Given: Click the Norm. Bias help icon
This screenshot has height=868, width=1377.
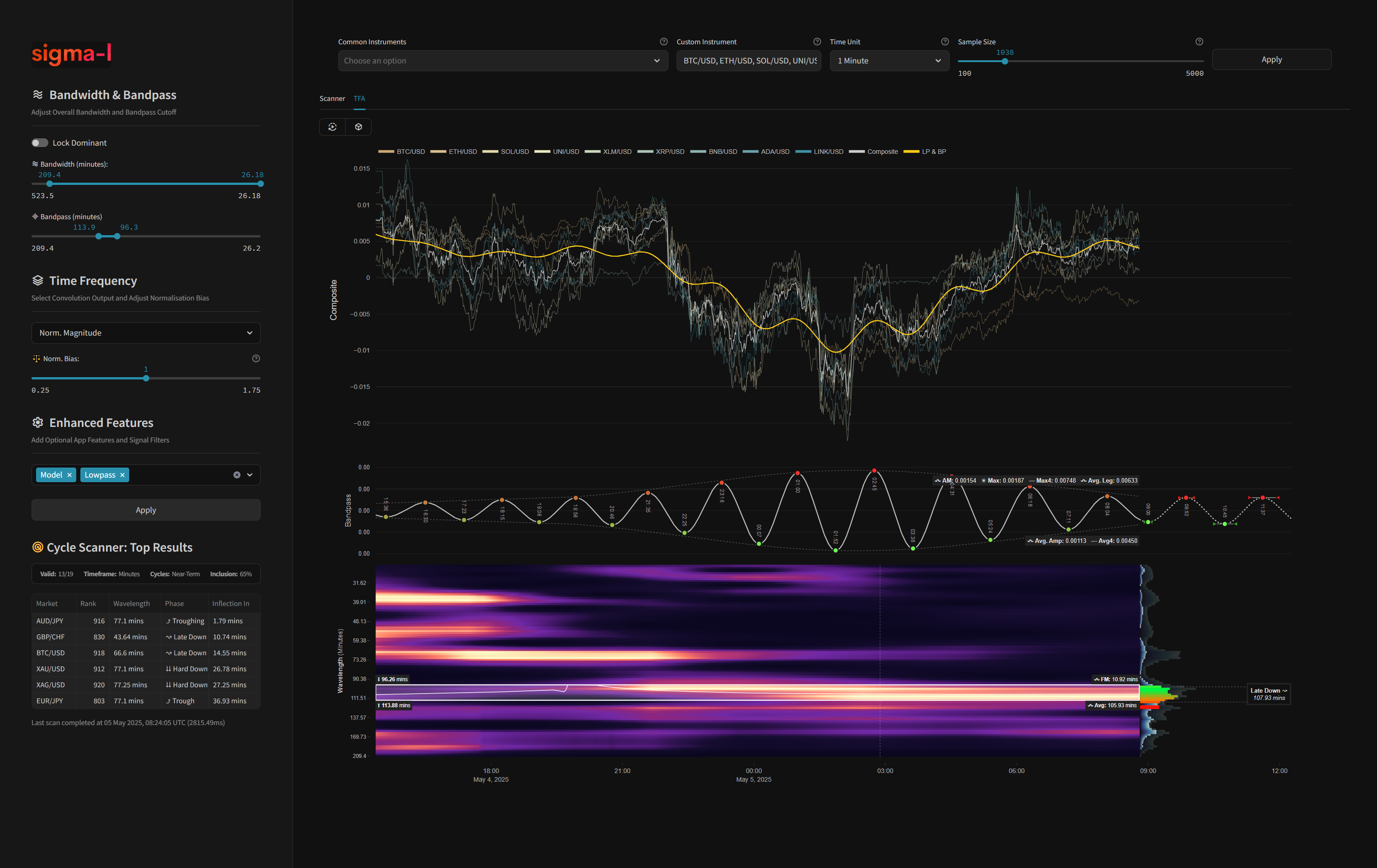Looking at the screenshot, I should 256,358.
